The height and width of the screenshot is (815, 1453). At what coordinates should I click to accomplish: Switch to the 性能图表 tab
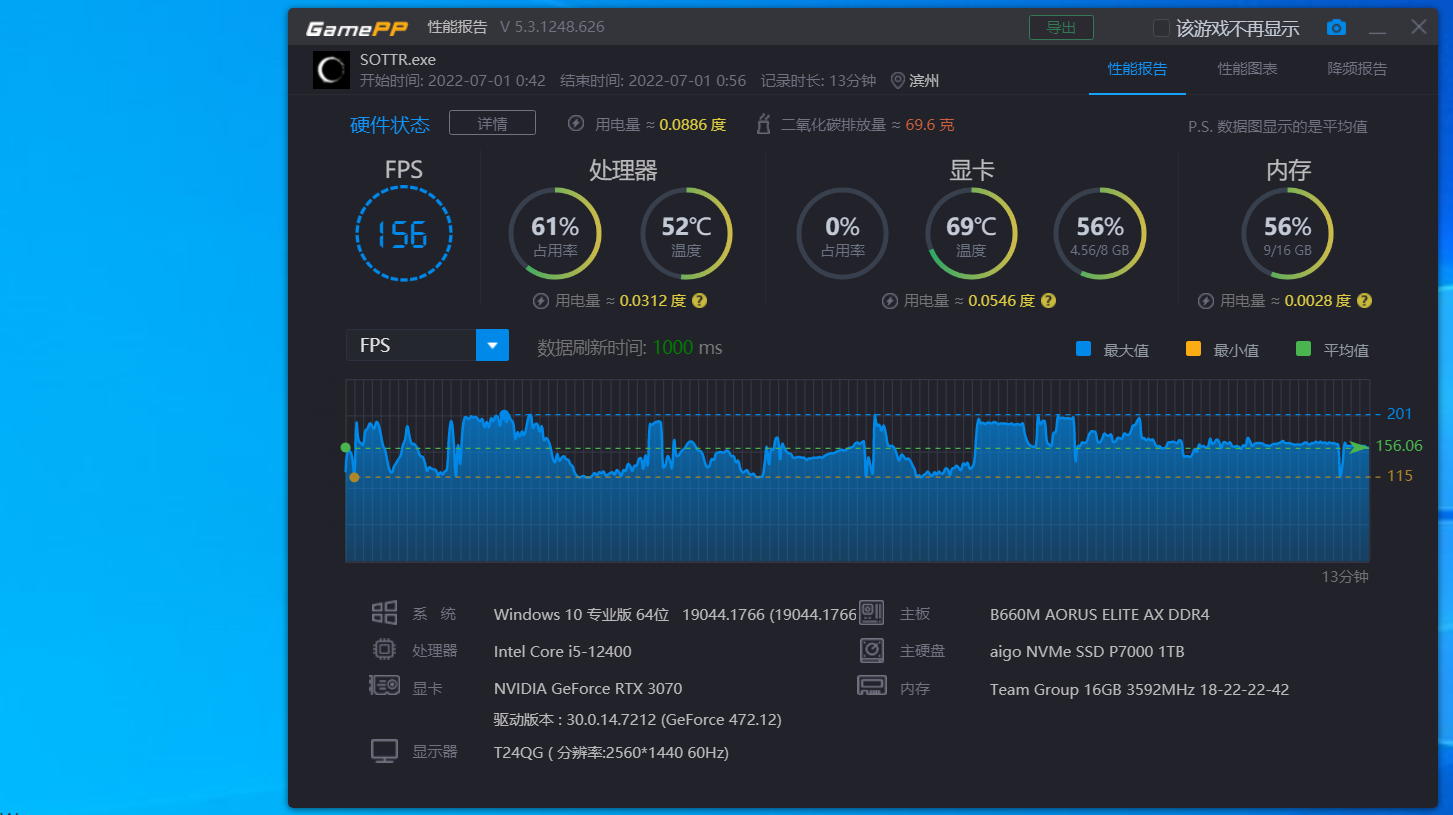pos(1246,69)
